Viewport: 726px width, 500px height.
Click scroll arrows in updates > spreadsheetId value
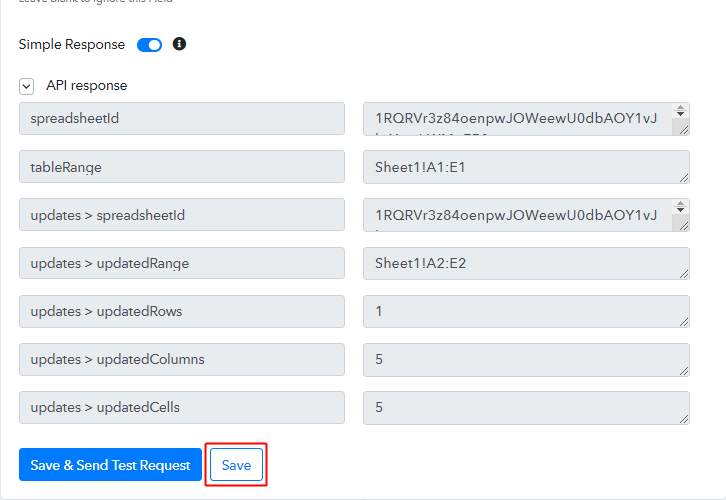click(x=680, y=207)
